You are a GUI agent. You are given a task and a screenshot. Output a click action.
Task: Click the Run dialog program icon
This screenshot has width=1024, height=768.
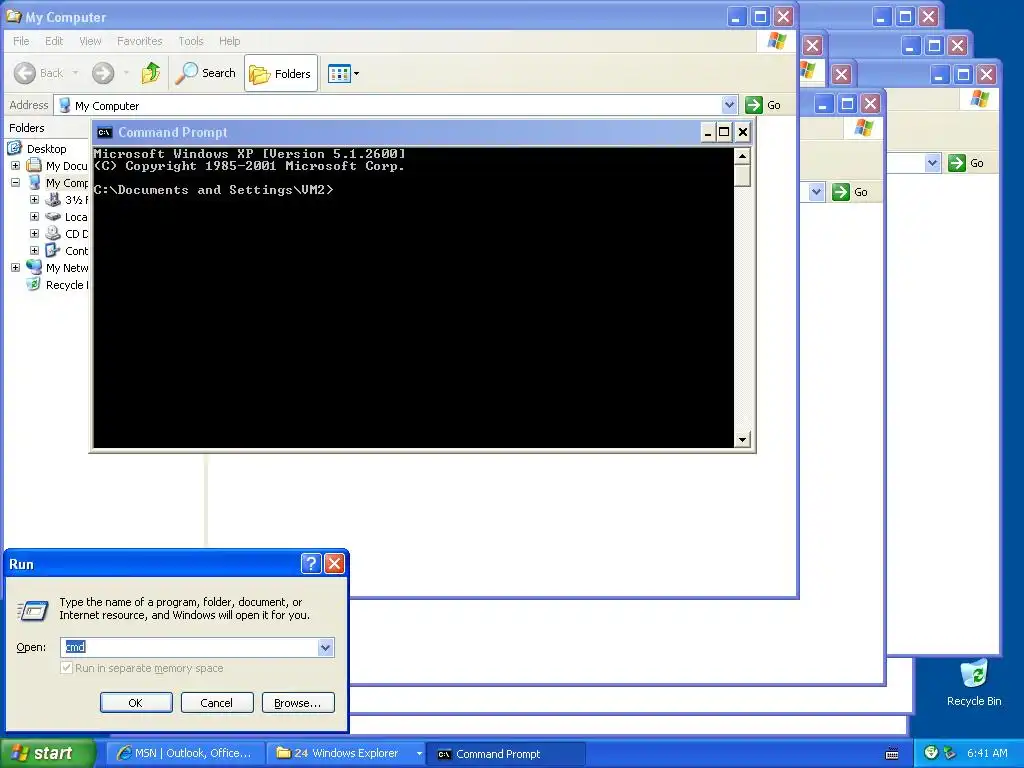(x=33, y=611)
